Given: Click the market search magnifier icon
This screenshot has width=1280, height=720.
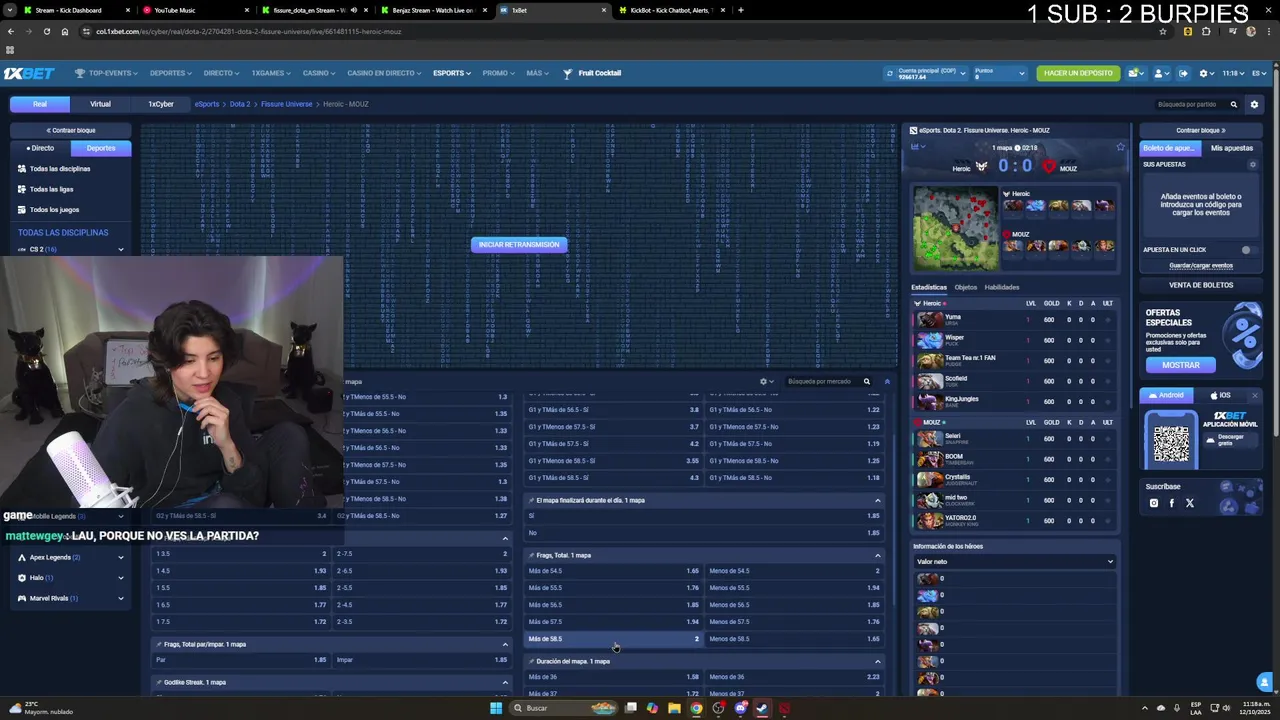Looking at the screenshot, I should 867,381.
